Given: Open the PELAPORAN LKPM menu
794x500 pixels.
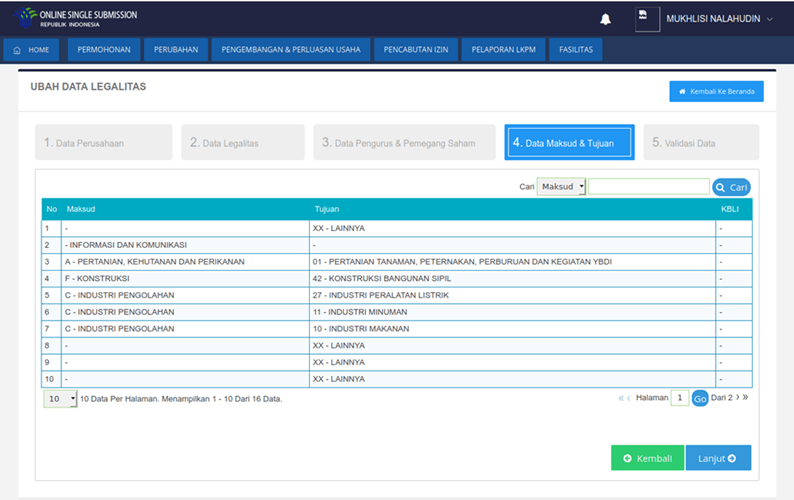Looking at the screenshot, I should tap(503, 50).
